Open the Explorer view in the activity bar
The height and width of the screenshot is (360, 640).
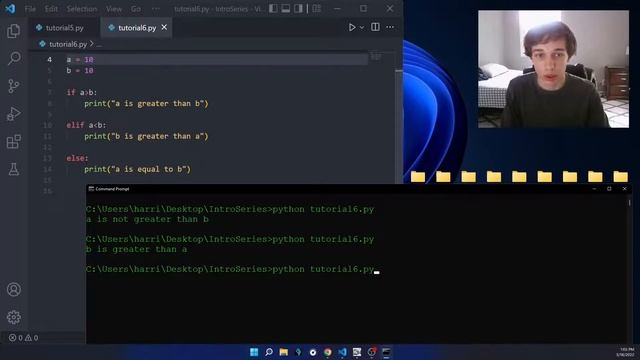[x=13, y=31]
